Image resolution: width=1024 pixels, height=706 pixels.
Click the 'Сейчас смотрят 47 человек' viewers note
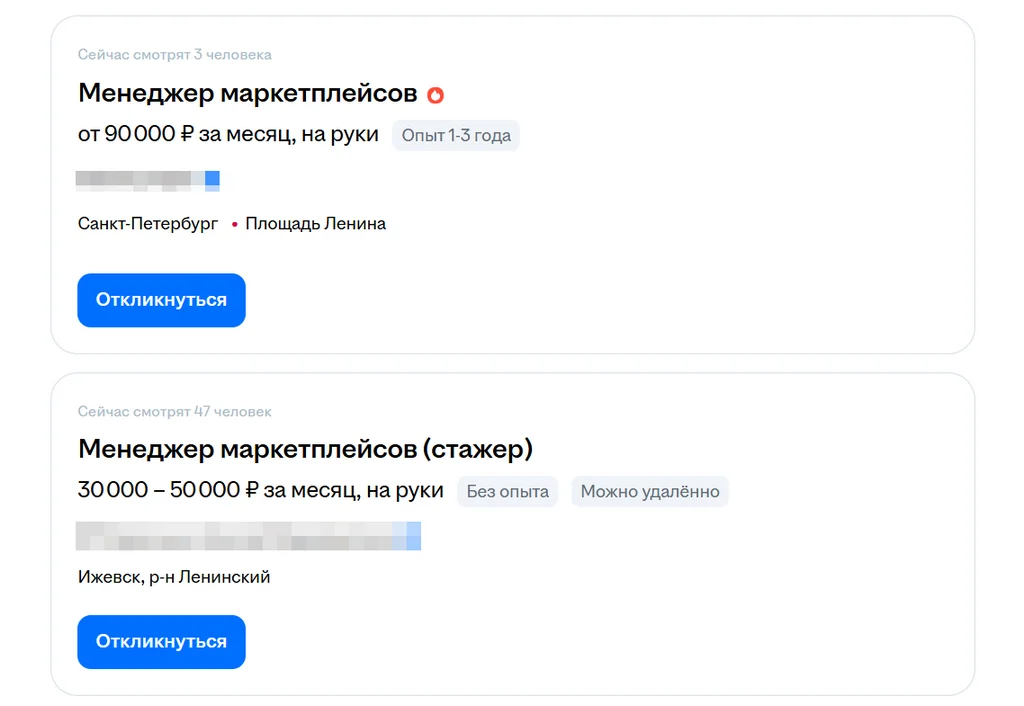pos(175,412)
